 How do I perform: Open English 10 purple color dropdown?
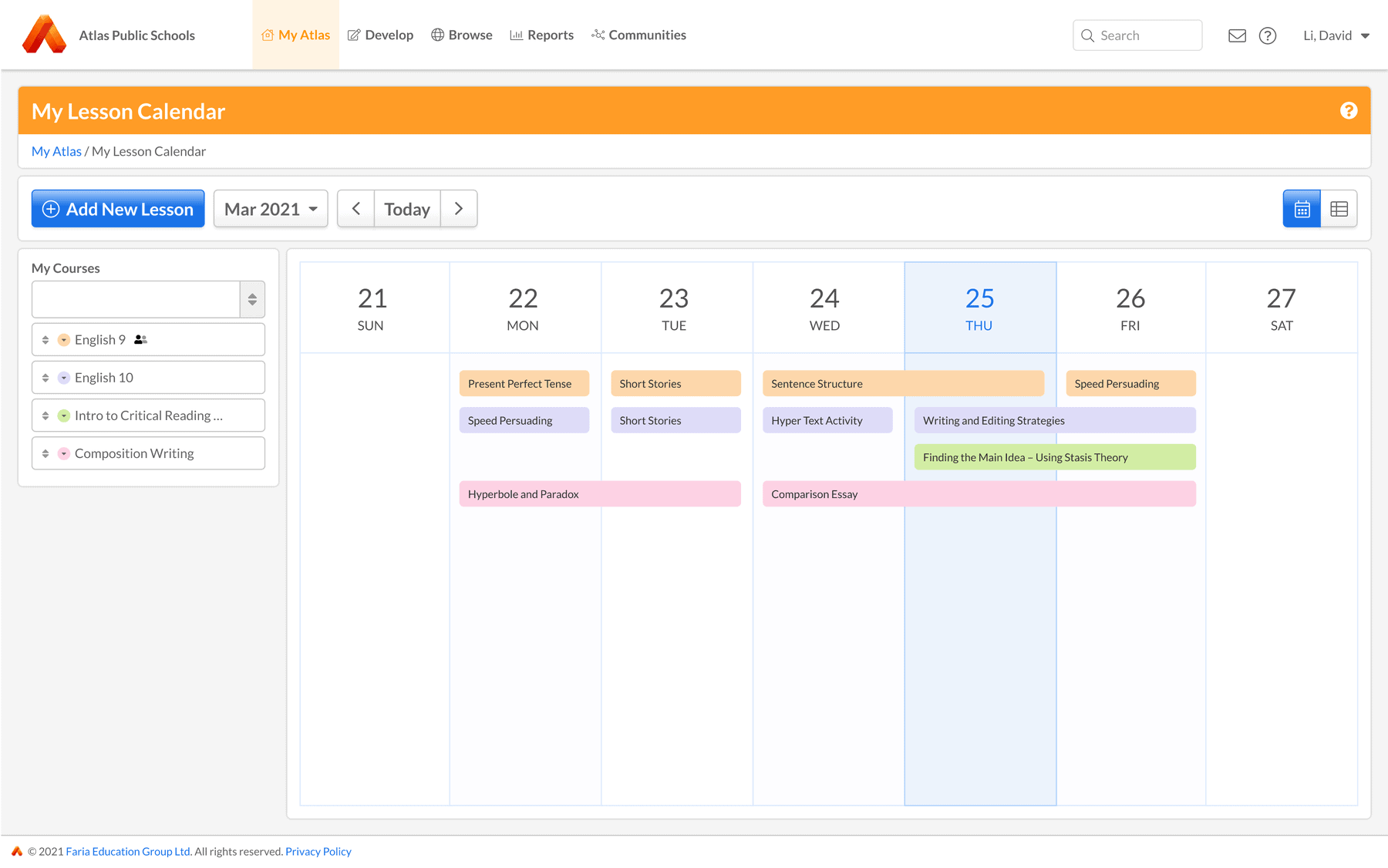point(64,378)
